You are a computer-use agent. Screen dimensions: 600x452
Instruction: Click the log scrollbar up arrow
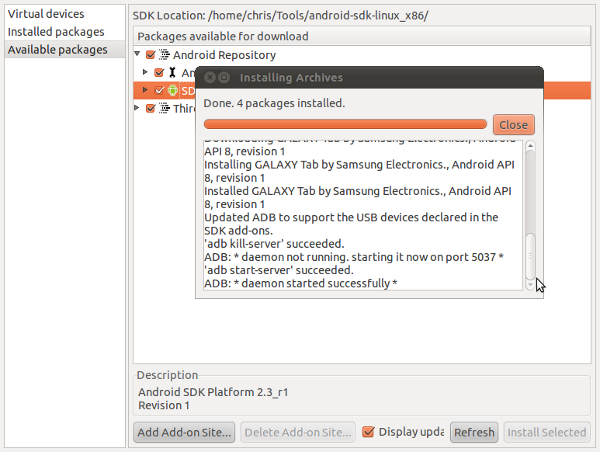click(530, 146)
